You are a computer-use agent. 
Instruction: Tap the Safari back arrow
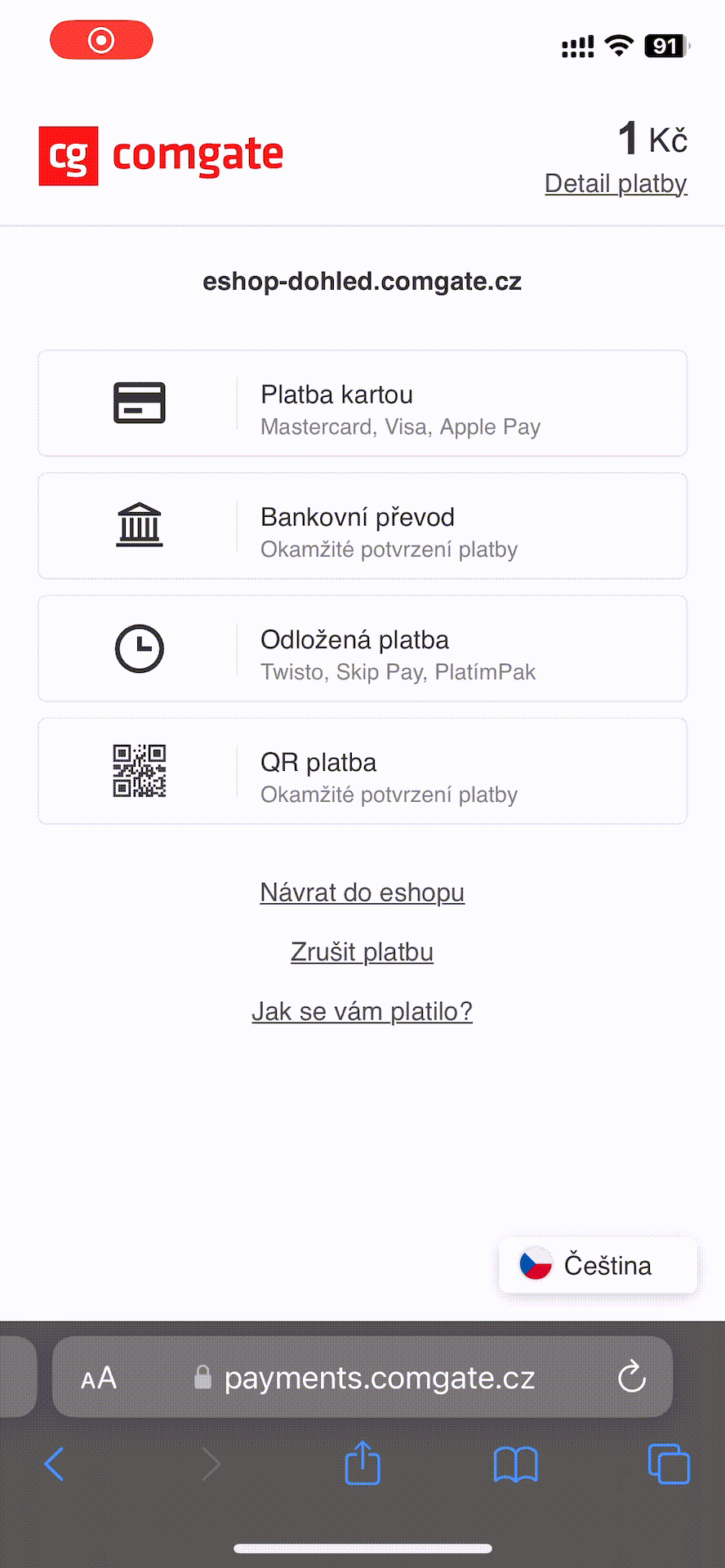(x=55, y=1463)
